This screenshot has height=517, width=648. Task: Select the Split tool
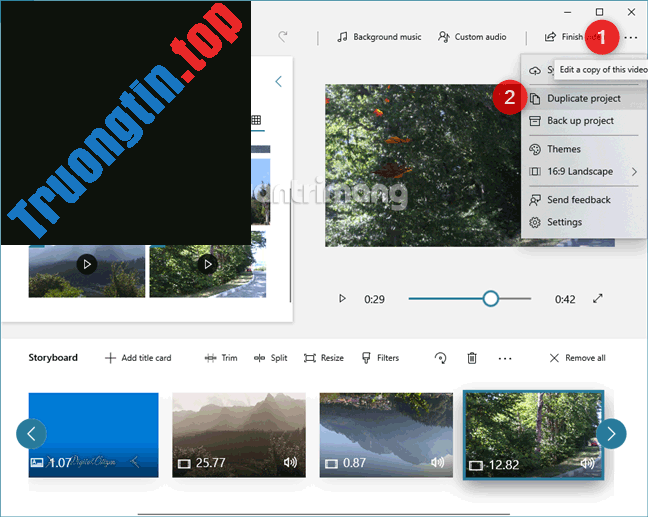271,358
